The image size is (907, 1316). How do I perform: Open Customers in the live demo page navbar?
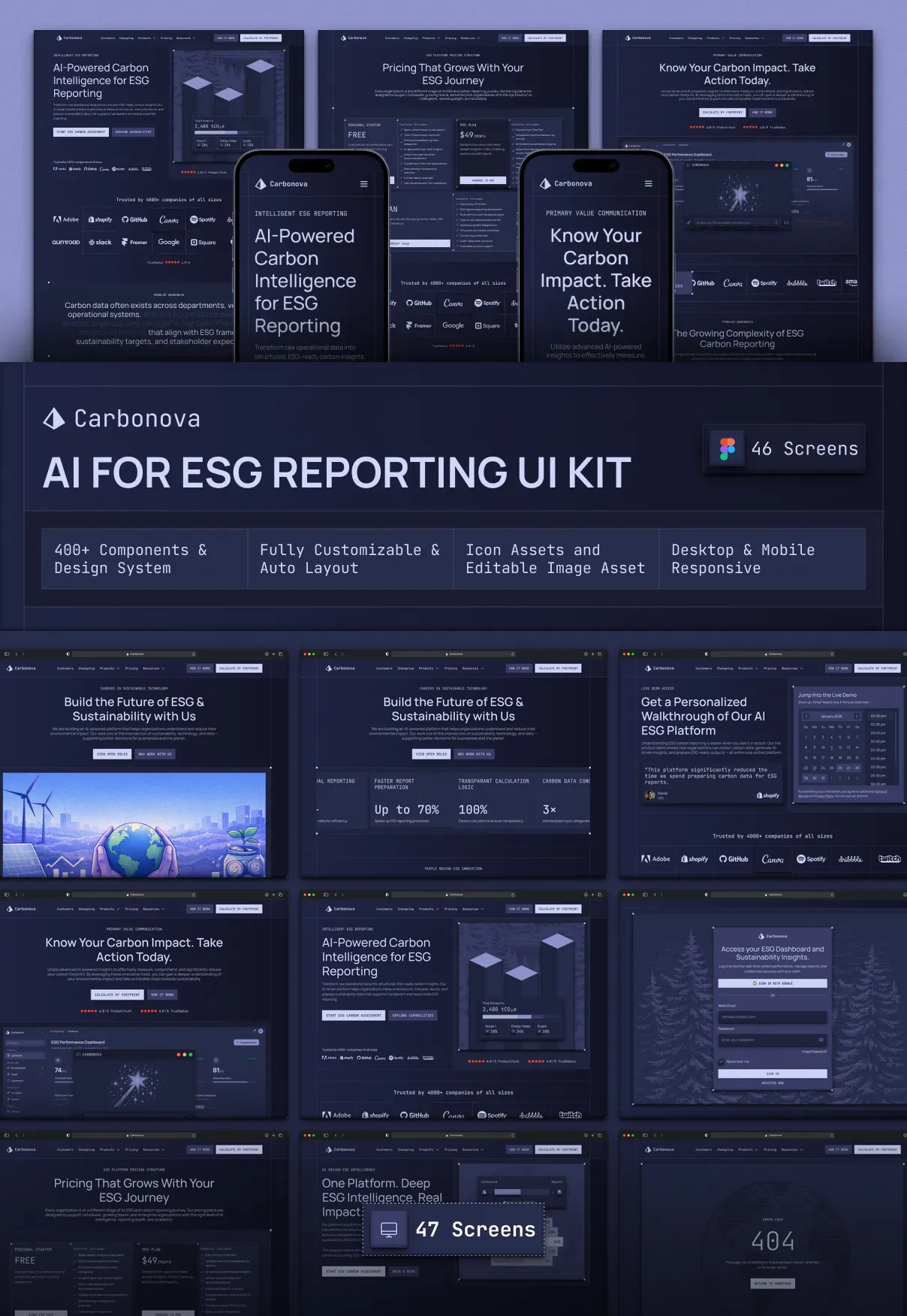(704, 668)
